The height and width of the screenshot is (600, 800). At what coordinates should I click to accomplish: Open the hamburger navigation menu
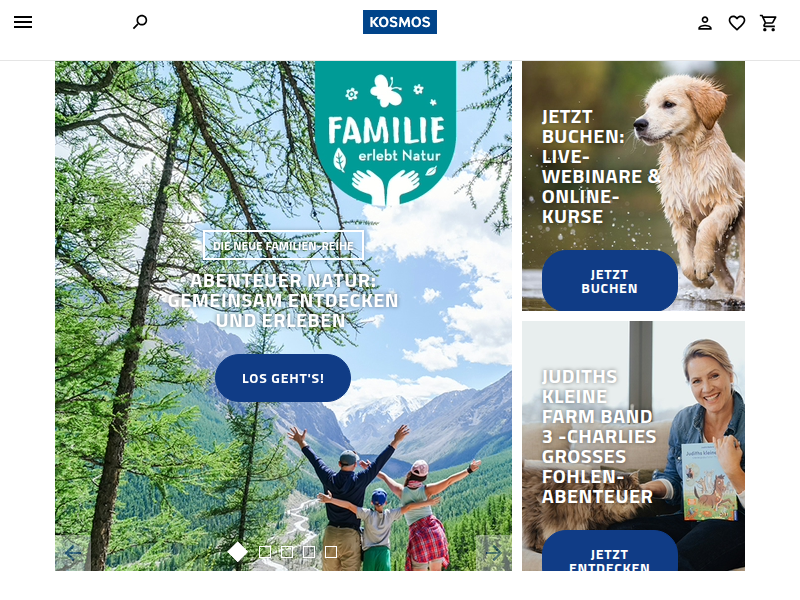(23, 22)
